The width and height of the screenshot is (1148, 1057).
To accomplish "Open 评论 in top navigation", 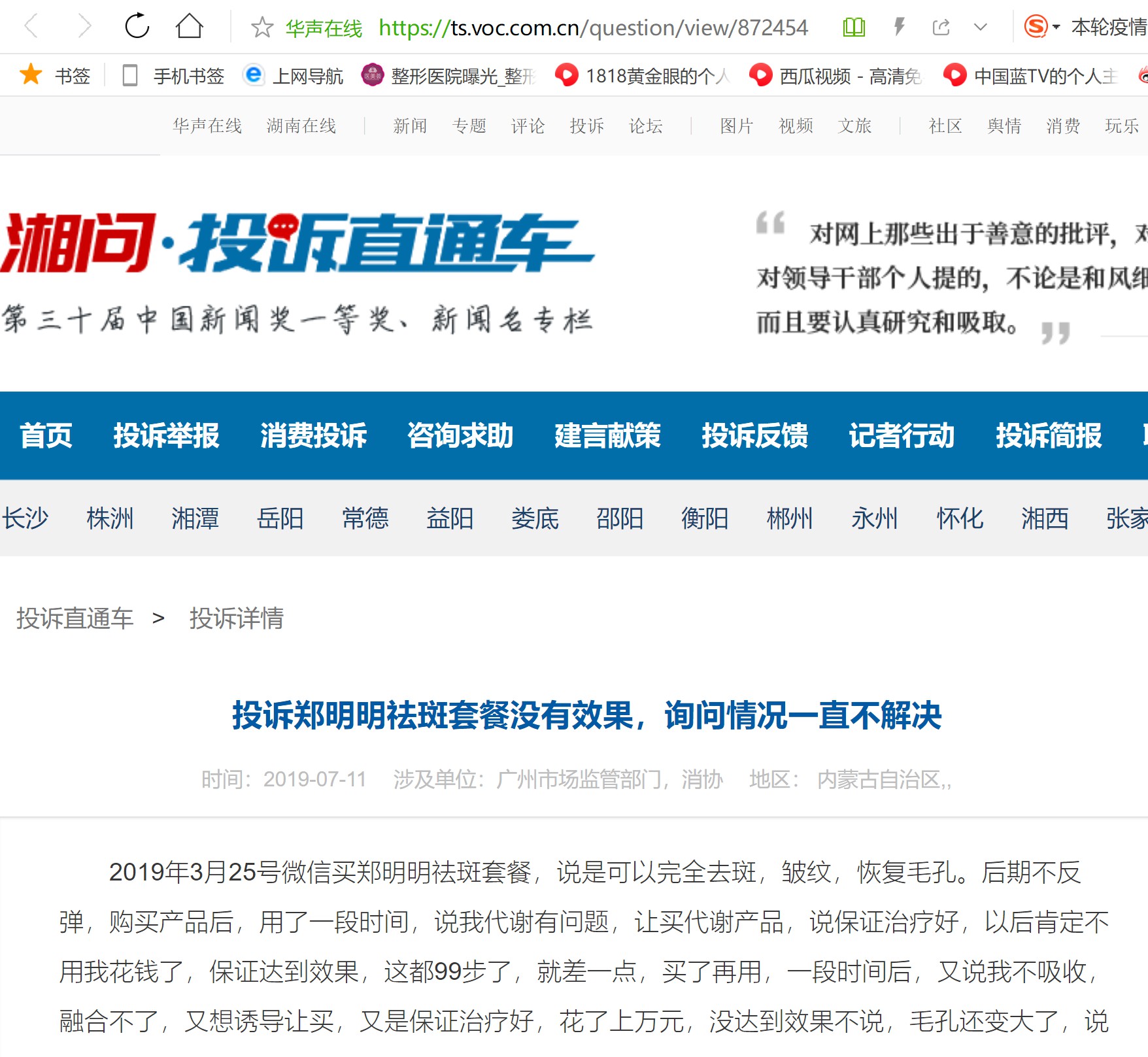I will (528, 126).
